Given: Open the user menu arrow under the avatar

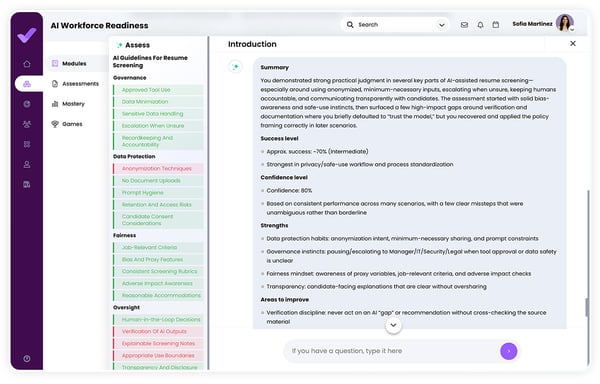Looking at the screenshot, I should click(x=572, y=29).
